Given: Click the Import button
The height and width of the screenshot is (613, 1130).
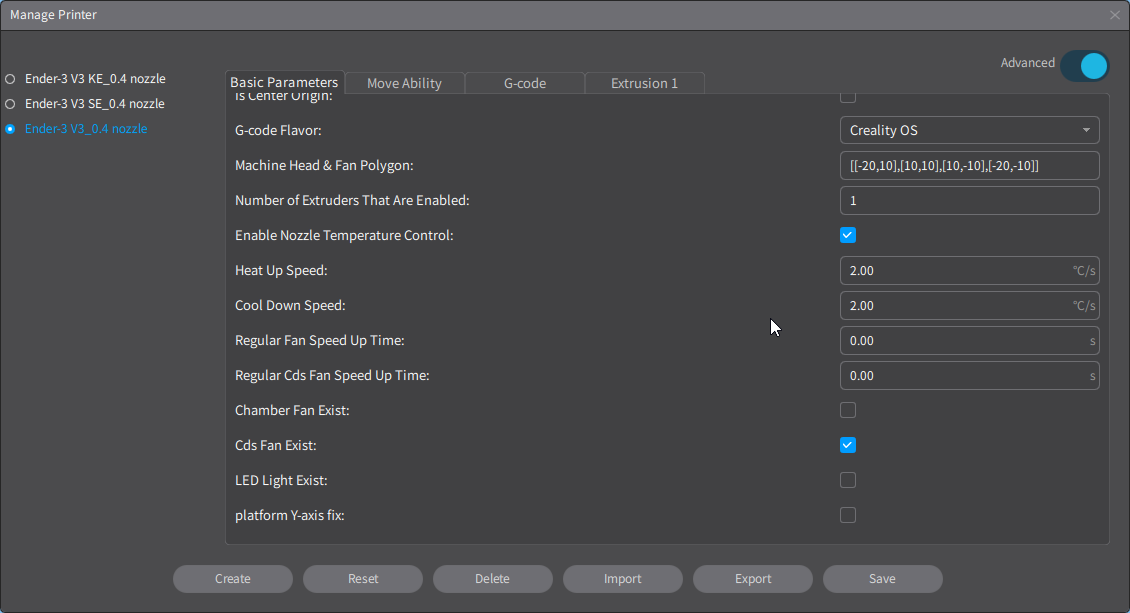Looking at the screenshot, I should click(623, 579).
